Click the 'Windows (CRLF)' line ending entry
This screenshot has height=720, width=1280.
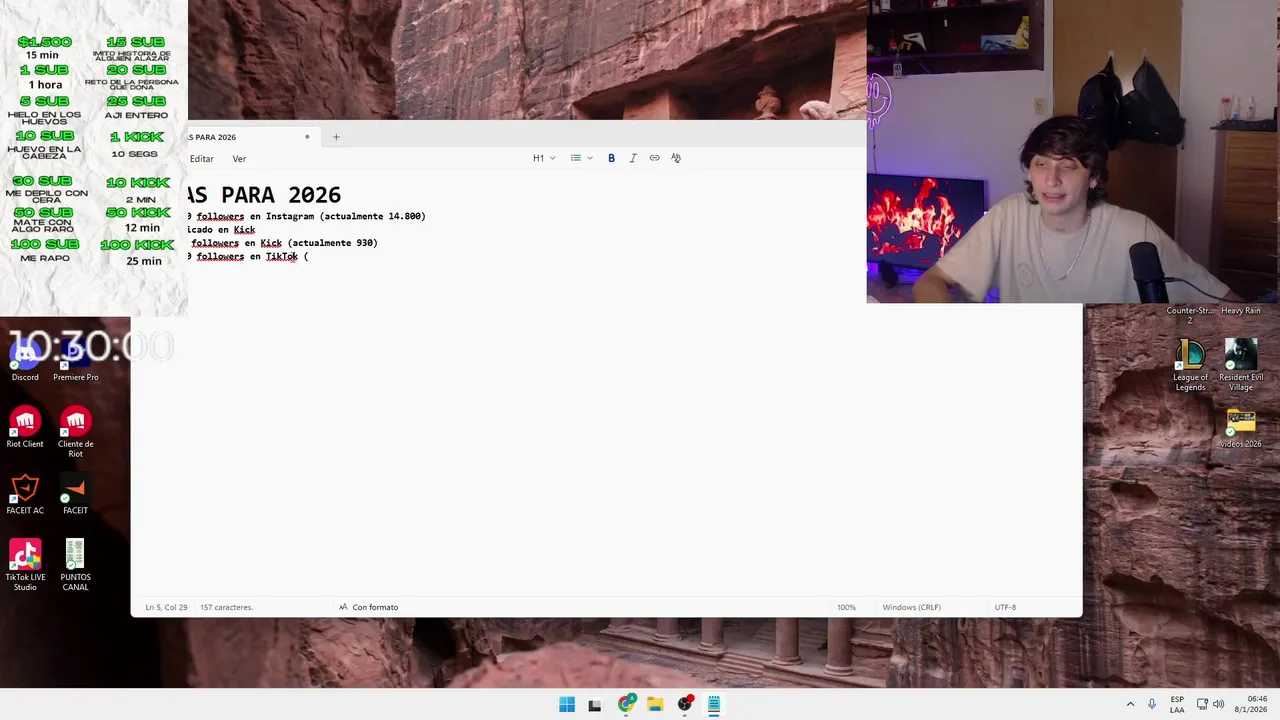click(x=911, y=607)
